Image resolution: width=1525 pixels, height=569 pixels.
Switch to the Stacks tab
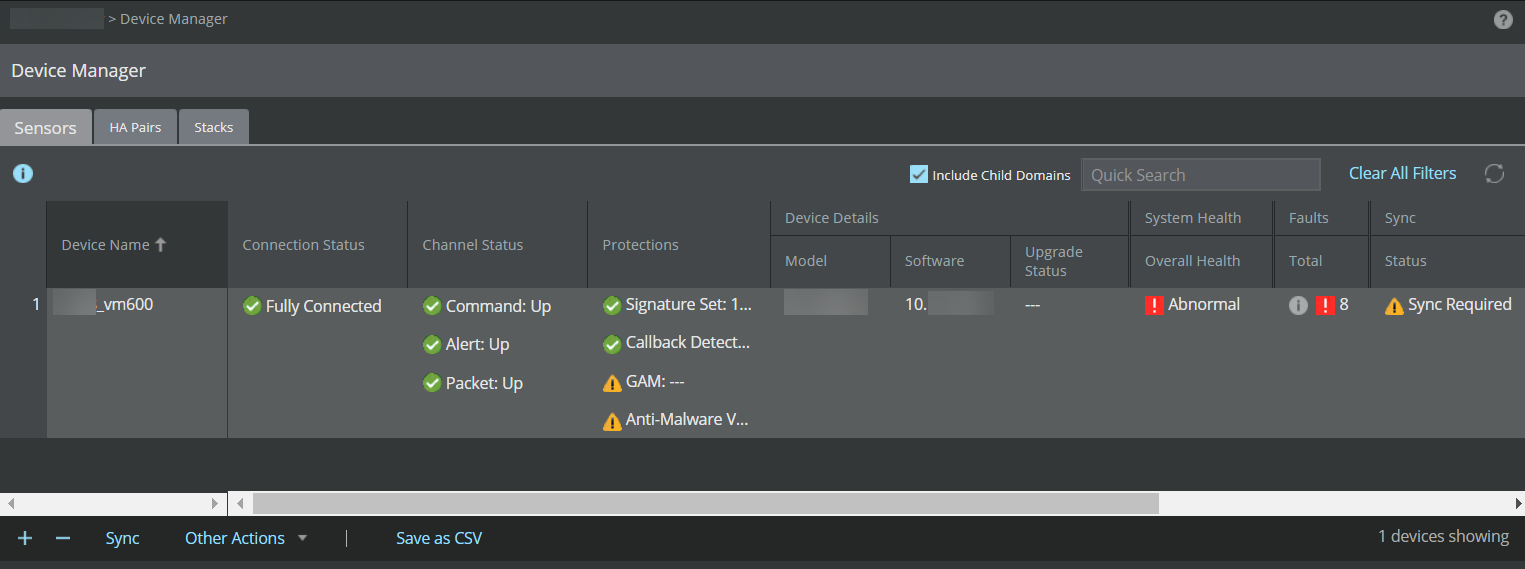click(x=214, y=128)
